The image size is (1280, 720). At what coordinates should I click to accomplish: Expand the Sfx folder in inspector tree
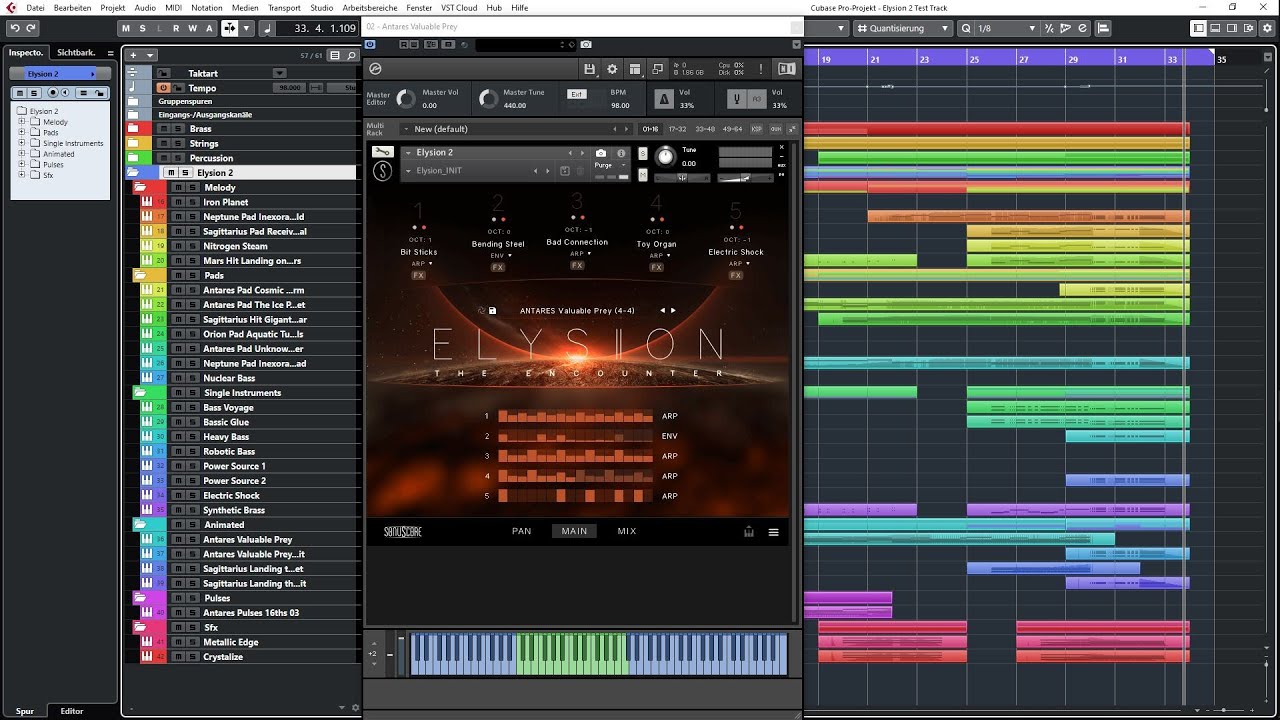point(21,175)
